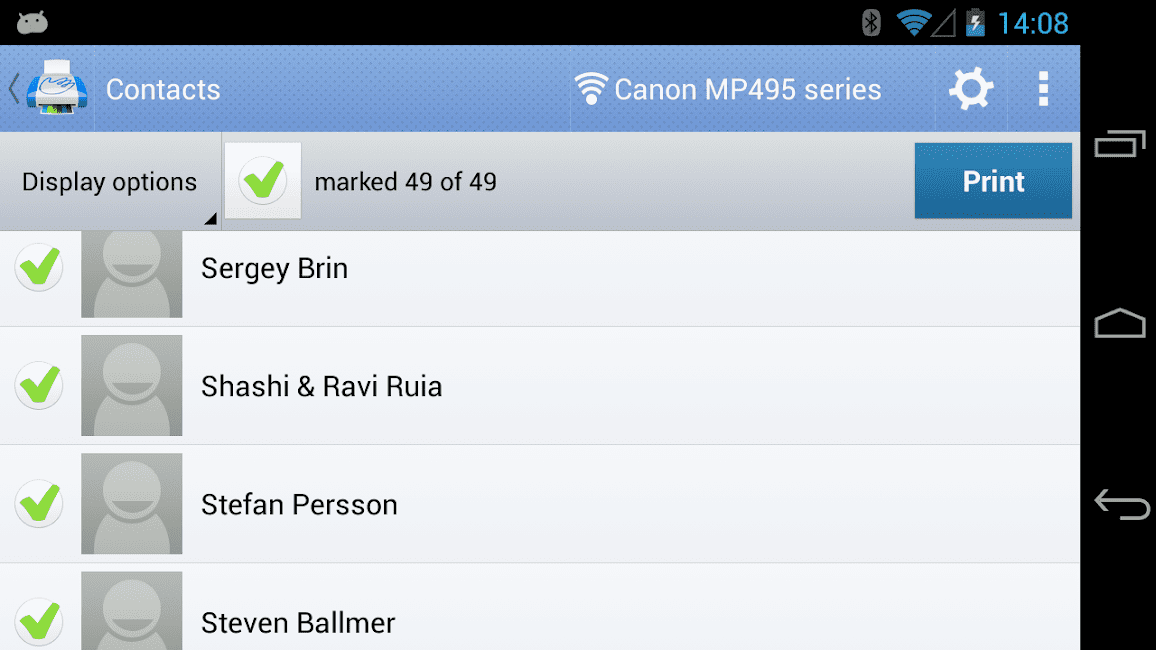Image resolution: width=1156 pixels, height=650 pixels.
Task: Click the Print button
Action: tap(993, 181)
